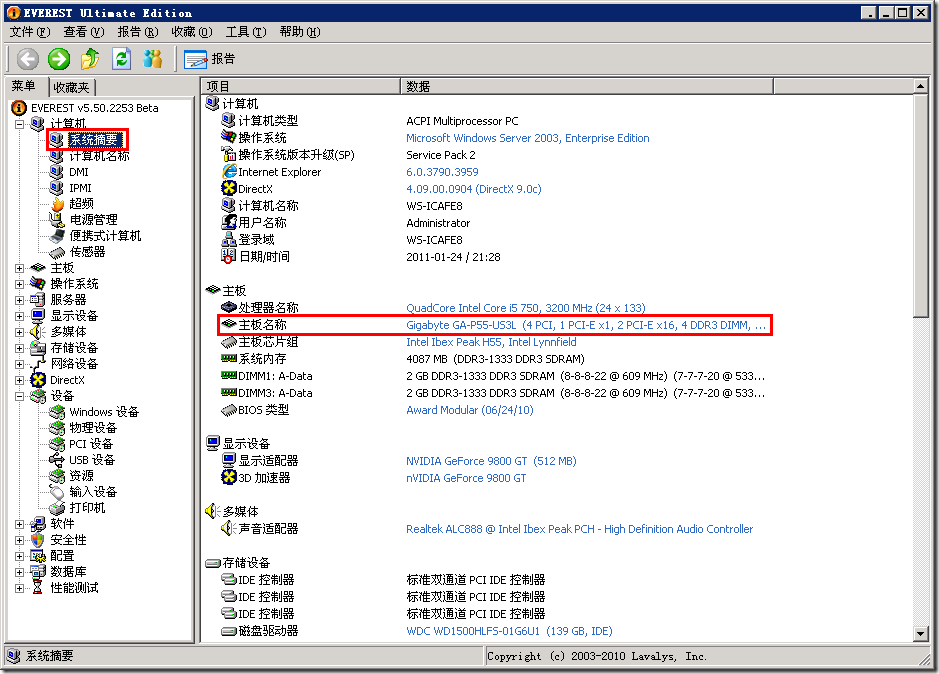Open the 工具(T) menu

click(246, 32)
